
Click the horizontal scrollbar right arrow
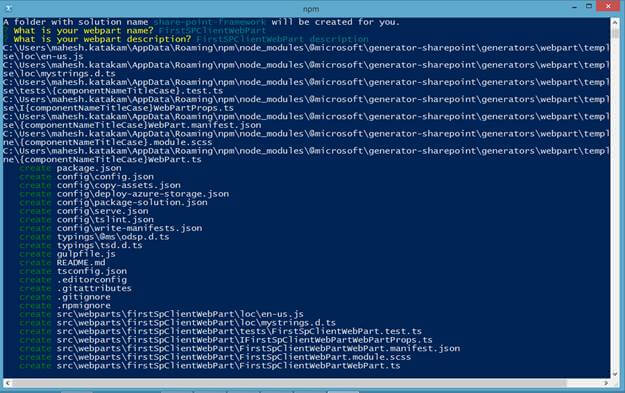click(606, 383)
